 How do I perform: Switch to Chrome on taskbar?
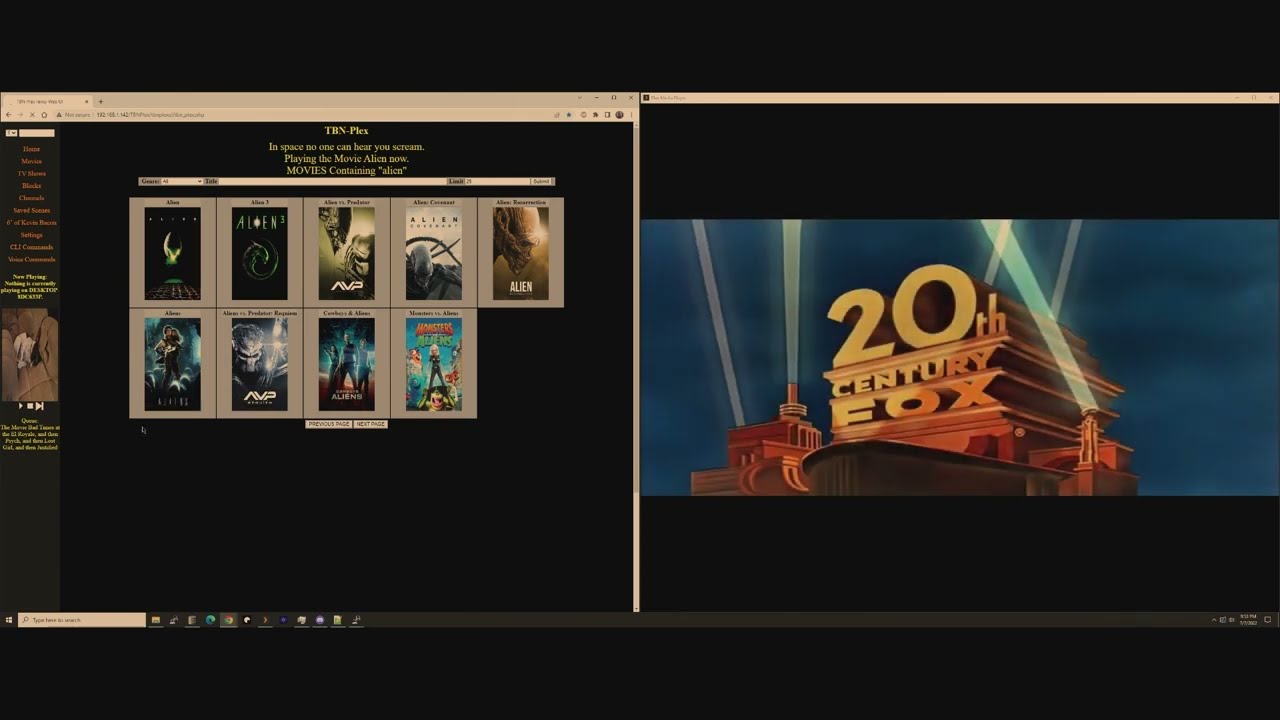click(229, 620)
